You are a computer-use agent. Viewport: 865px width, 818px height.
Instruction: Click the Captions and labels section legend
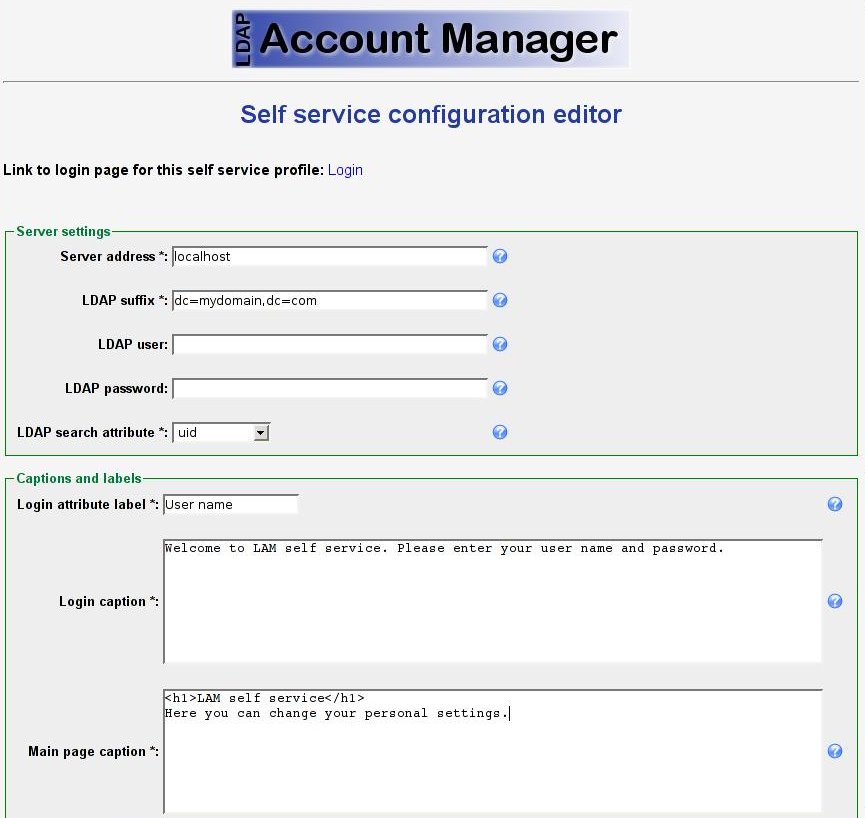point(79,479)
